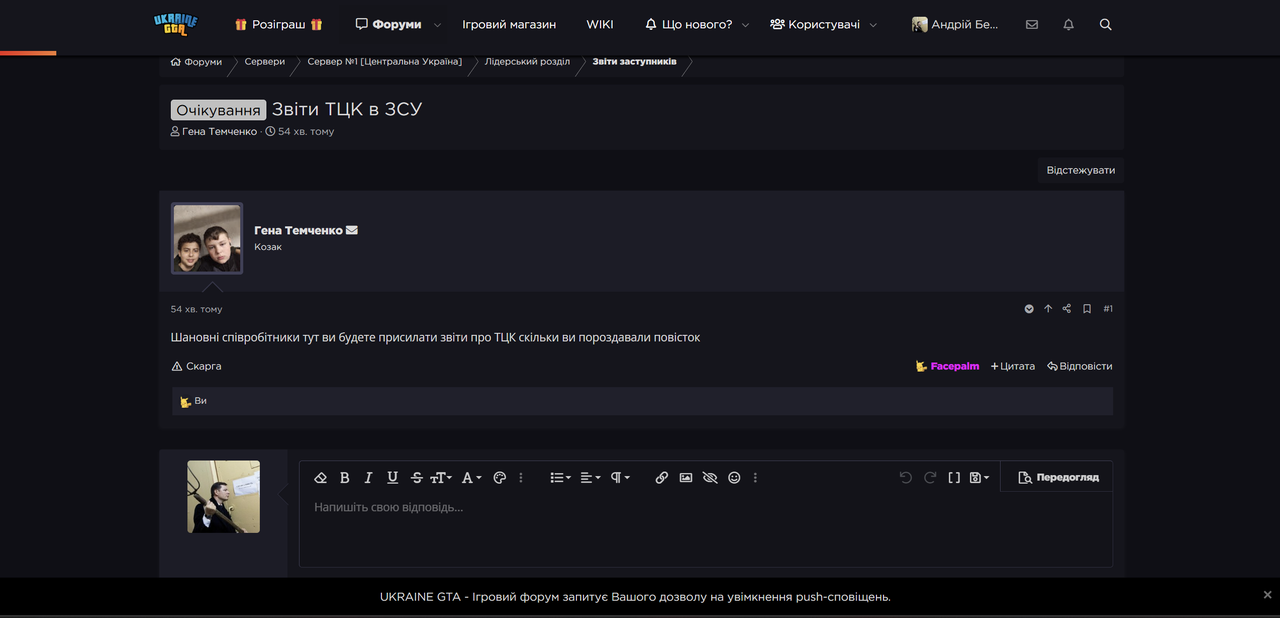The width and height of the screenshot is (1280, 618).
Task: Click the spoiler crossed-eye icon
Action: coord(710,478)
